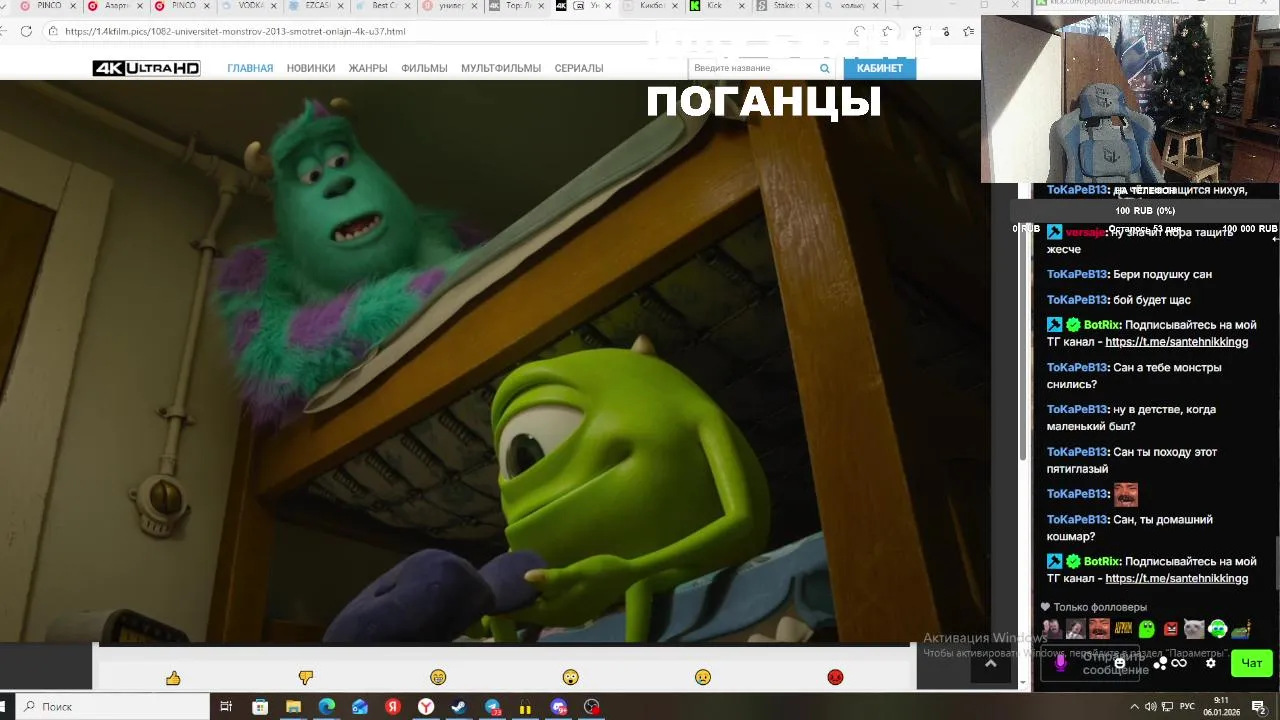Click BotRix username in first bot message
The image size is (1280, 720).
pos(1102,325)
